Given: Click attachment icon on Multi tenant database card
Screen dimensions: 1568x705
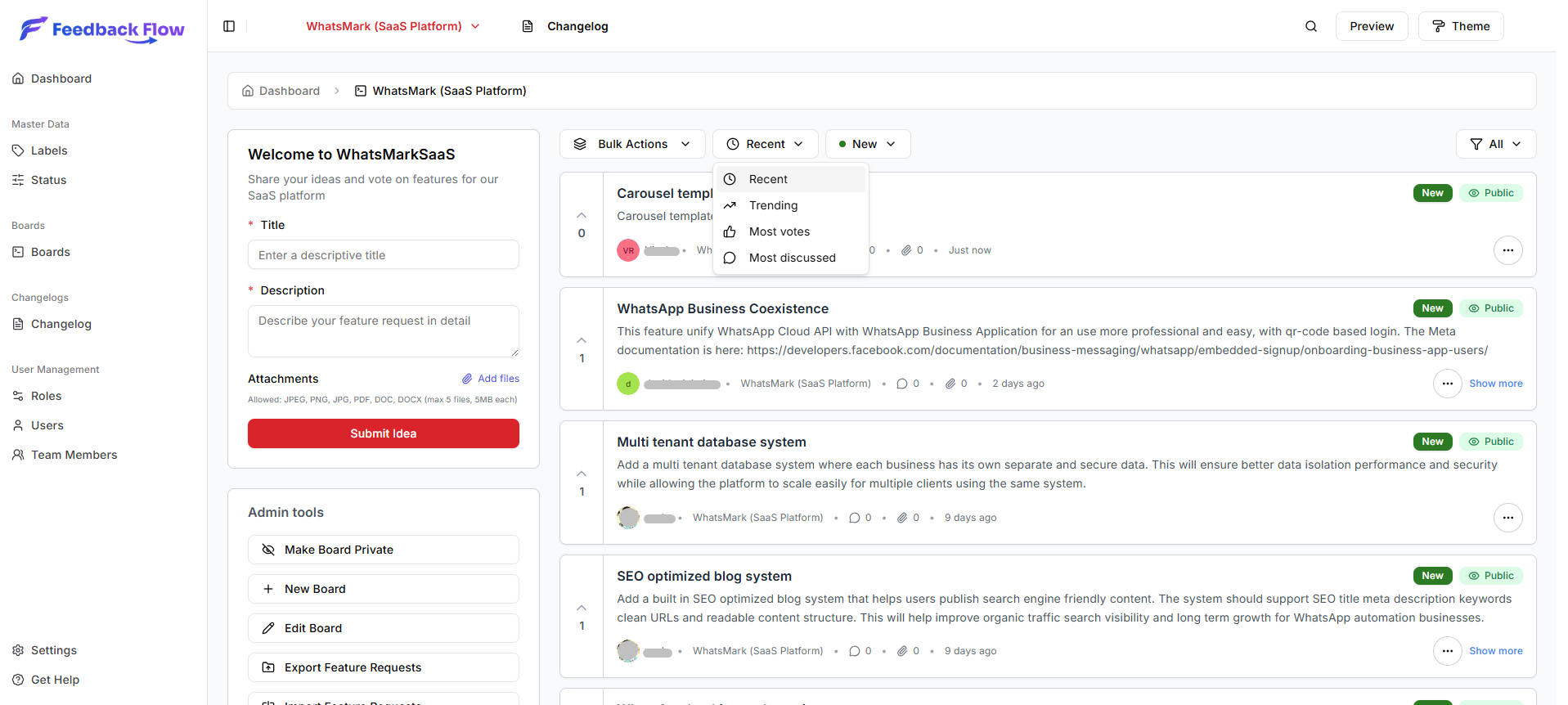Looking at the screenshot, I should pos(902,518).
